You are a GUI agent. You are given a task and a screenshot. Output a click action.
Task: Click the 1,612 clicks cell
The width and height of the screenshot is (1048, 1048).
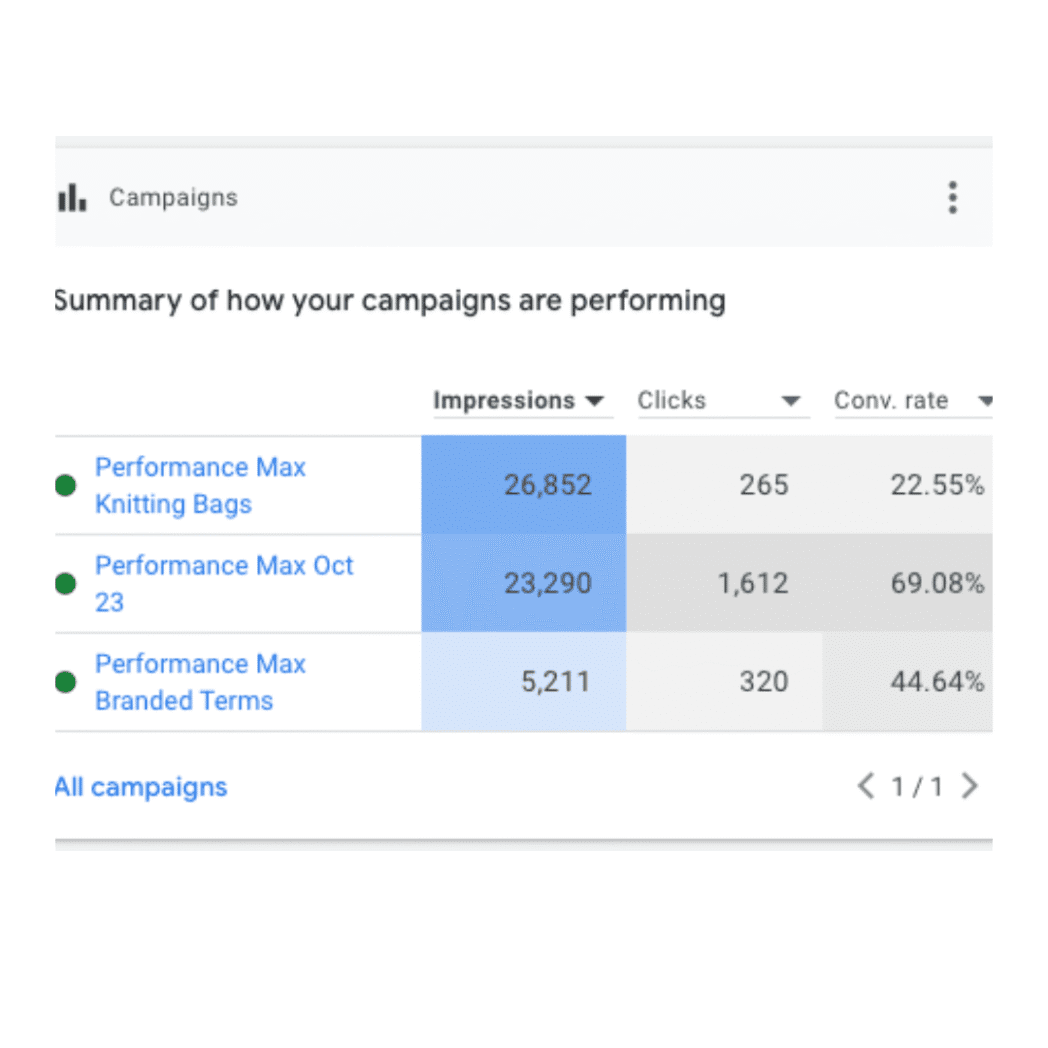pyautogui.click(x=752, y=583)
